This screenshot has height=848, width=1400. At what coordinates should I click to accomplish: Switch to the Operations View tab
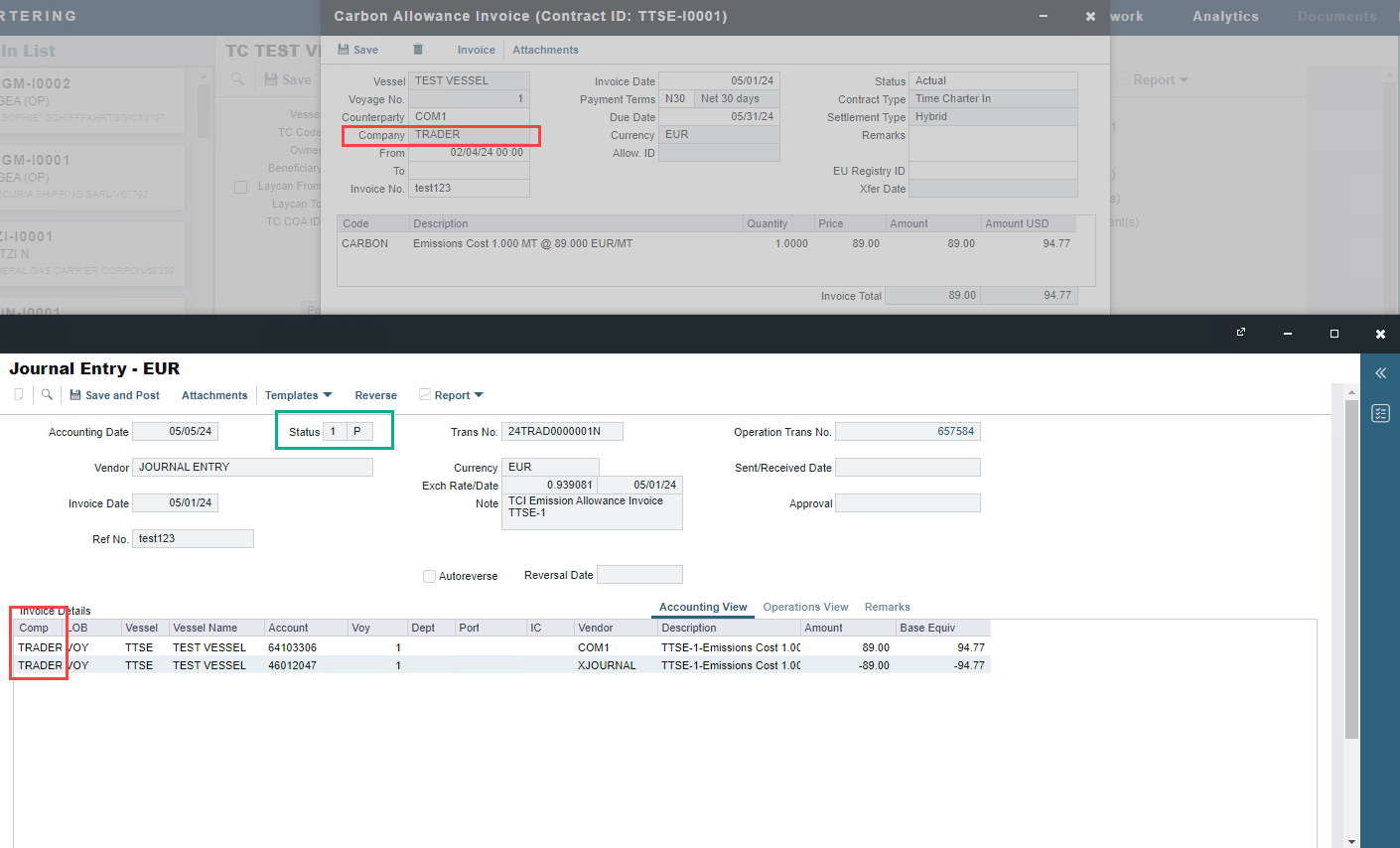point(805,607)
